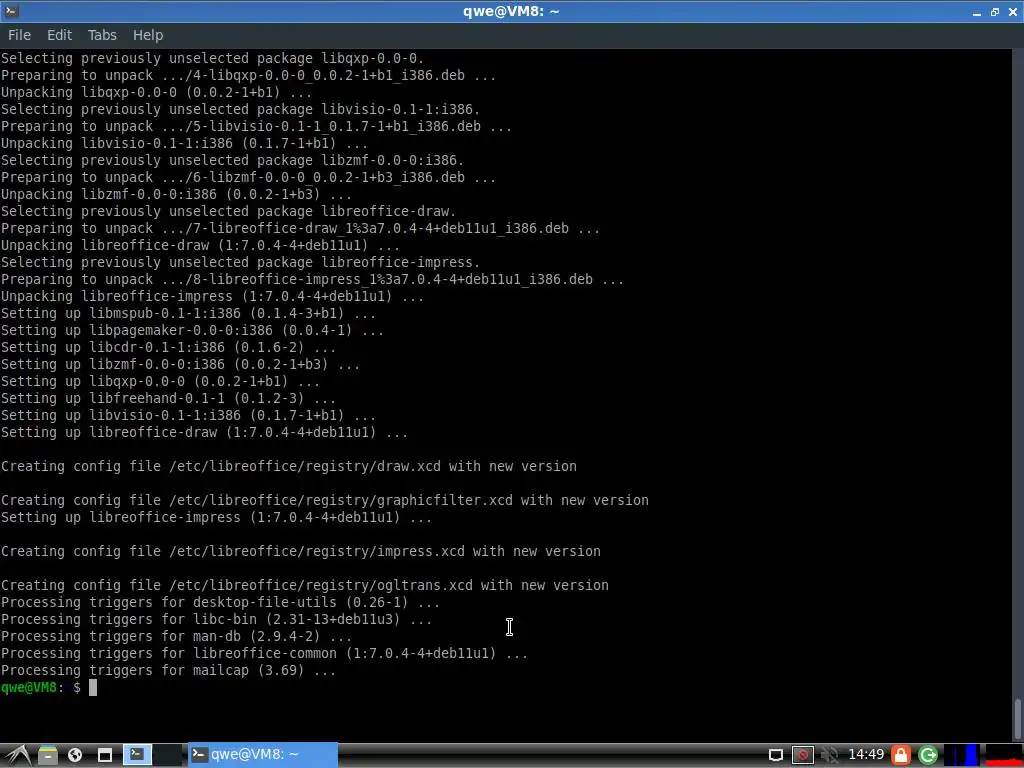Click the line 'Processing triggers for mailcap (3.69)'
The width and height of the screenshot is (1024, 768).
point(168,671)
